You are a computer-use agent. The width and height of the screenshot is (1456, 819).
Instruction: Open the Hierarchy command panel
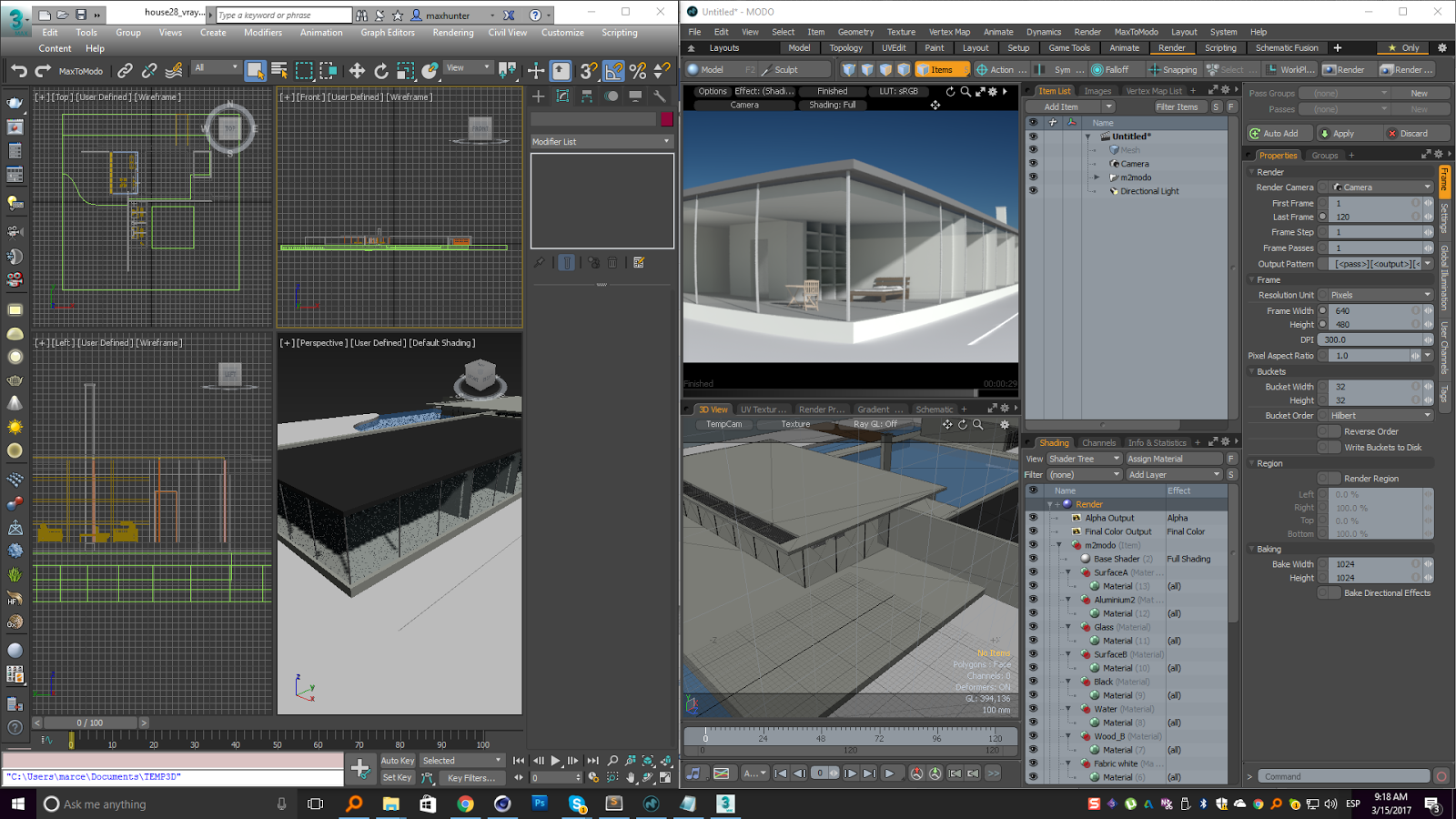(587, 96)
